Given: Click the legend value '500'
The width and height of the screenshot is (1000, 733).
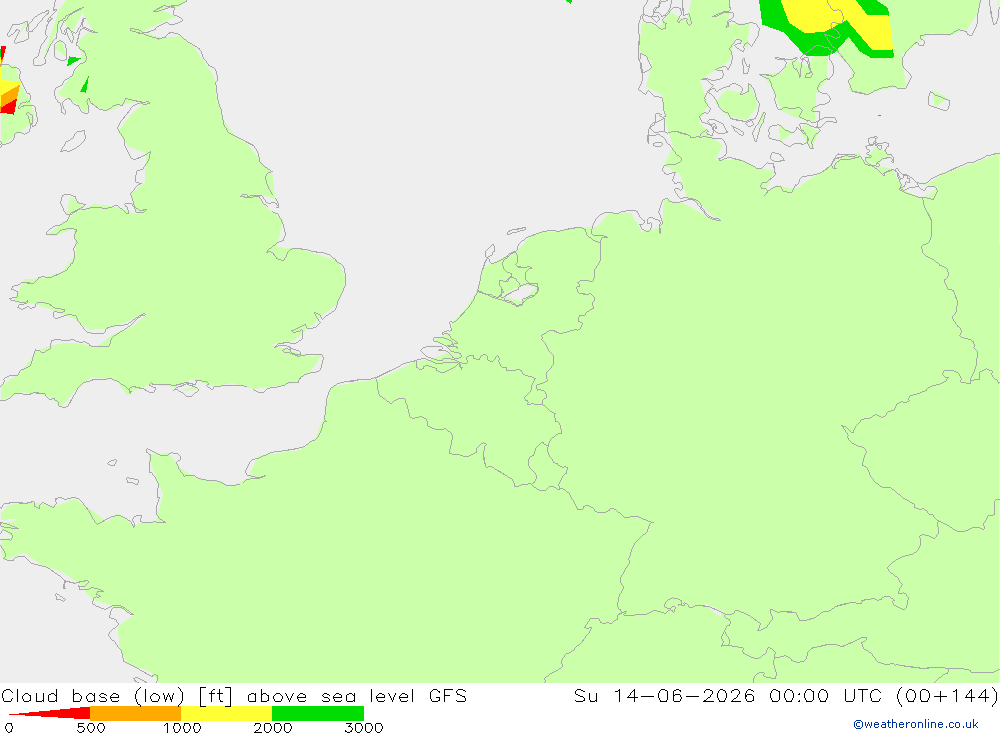Looking at the screenshot, I should point(91,728).
